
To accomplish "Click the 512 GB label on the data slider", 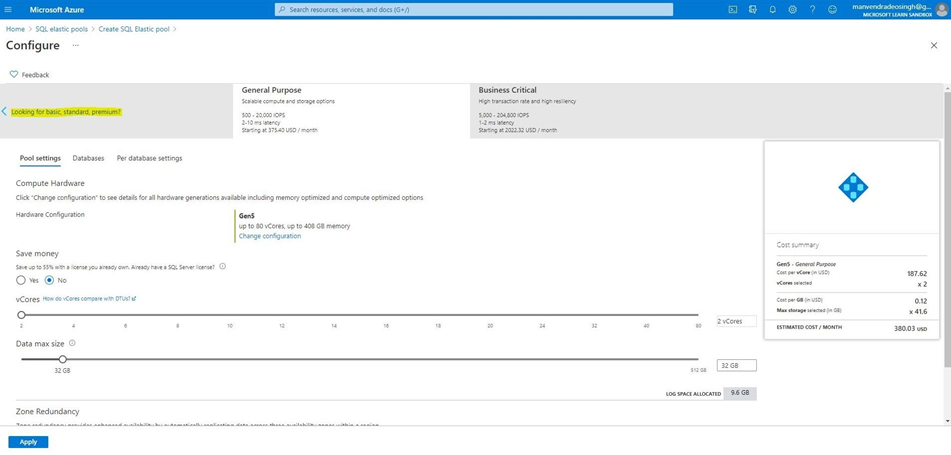I will point(699,370).
